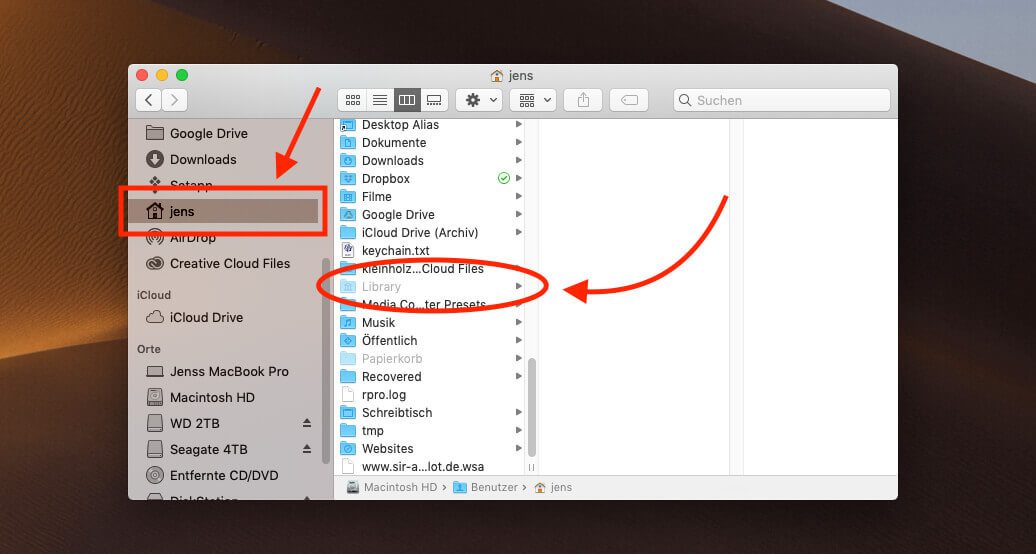Click jens in the path bar

553,487
